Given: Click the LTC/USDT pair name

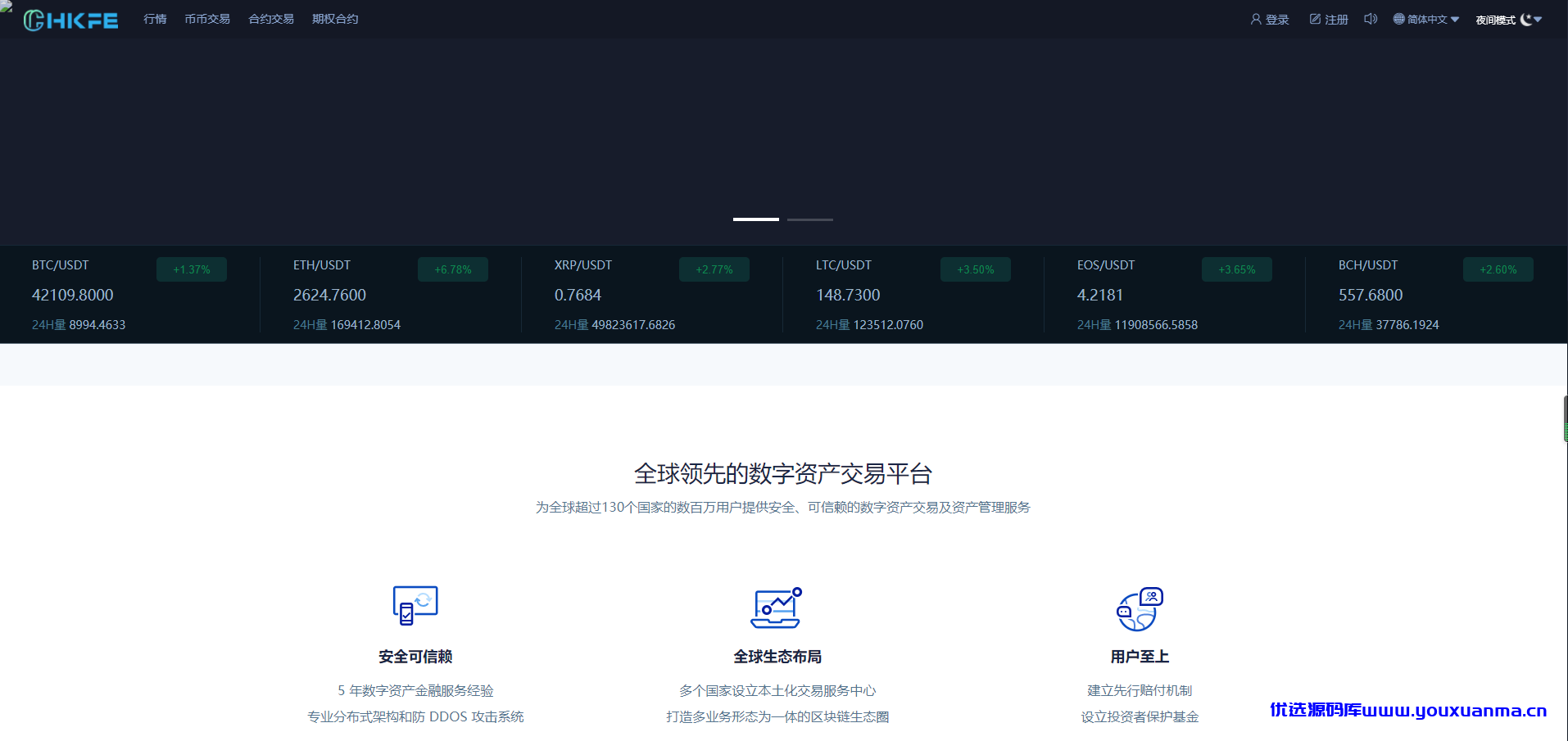Looking at the screenshot, I should tap(844, 265).
